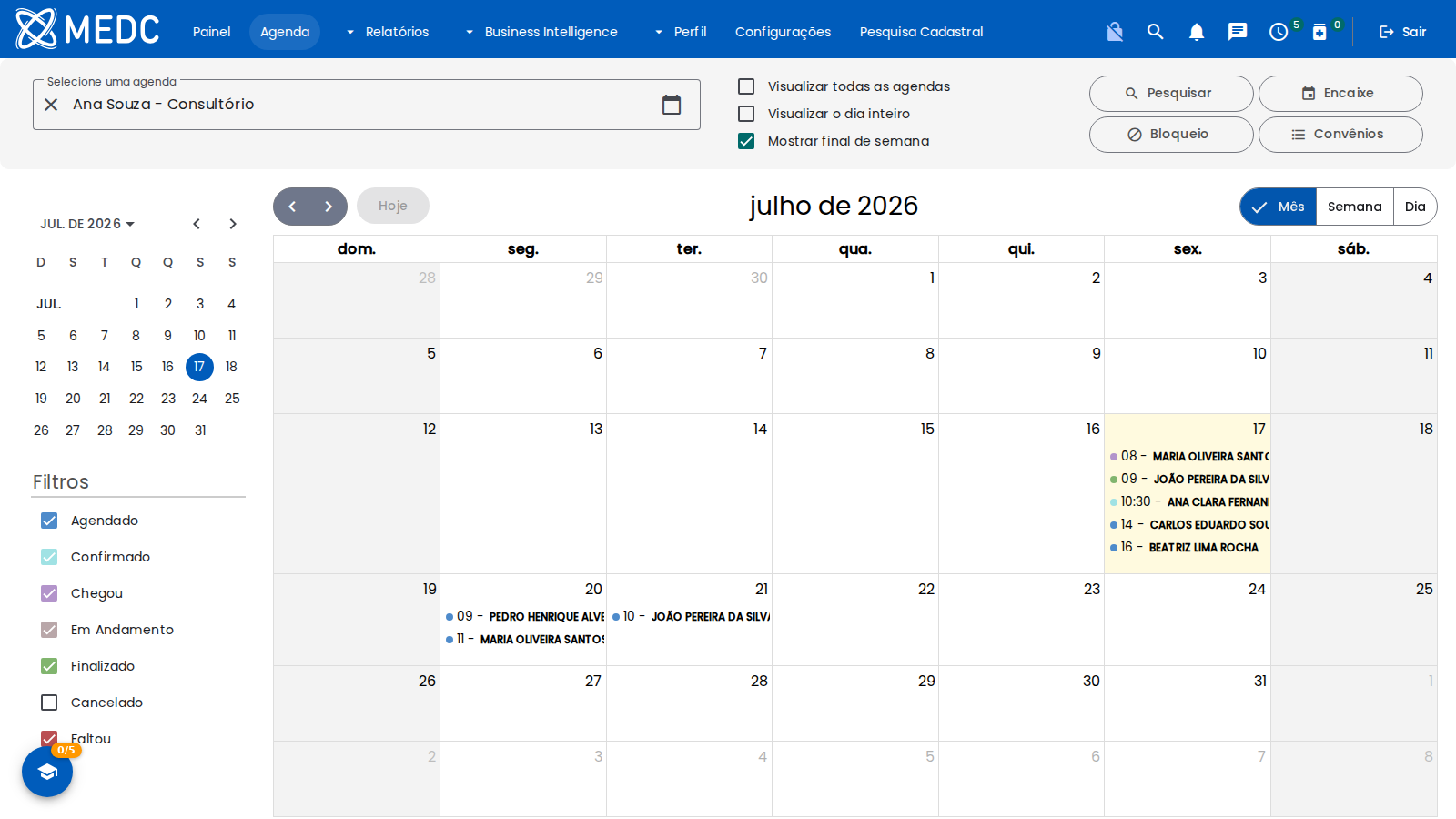Open the Configurações menu item
Screen dimensions: 1456x819
pos(783,32)
